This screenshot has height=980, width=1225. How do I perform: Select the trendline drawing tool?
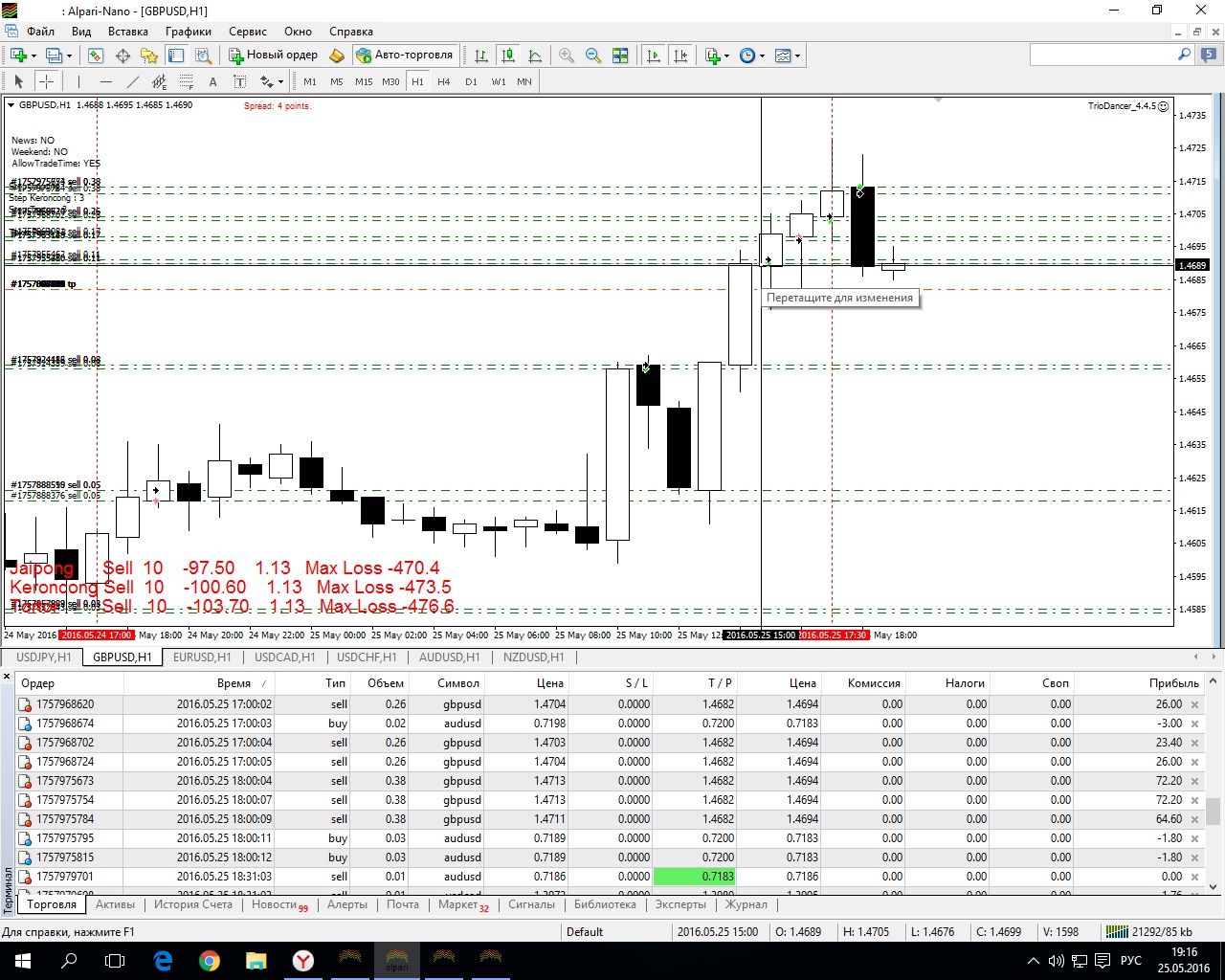(x=132, y=81)
